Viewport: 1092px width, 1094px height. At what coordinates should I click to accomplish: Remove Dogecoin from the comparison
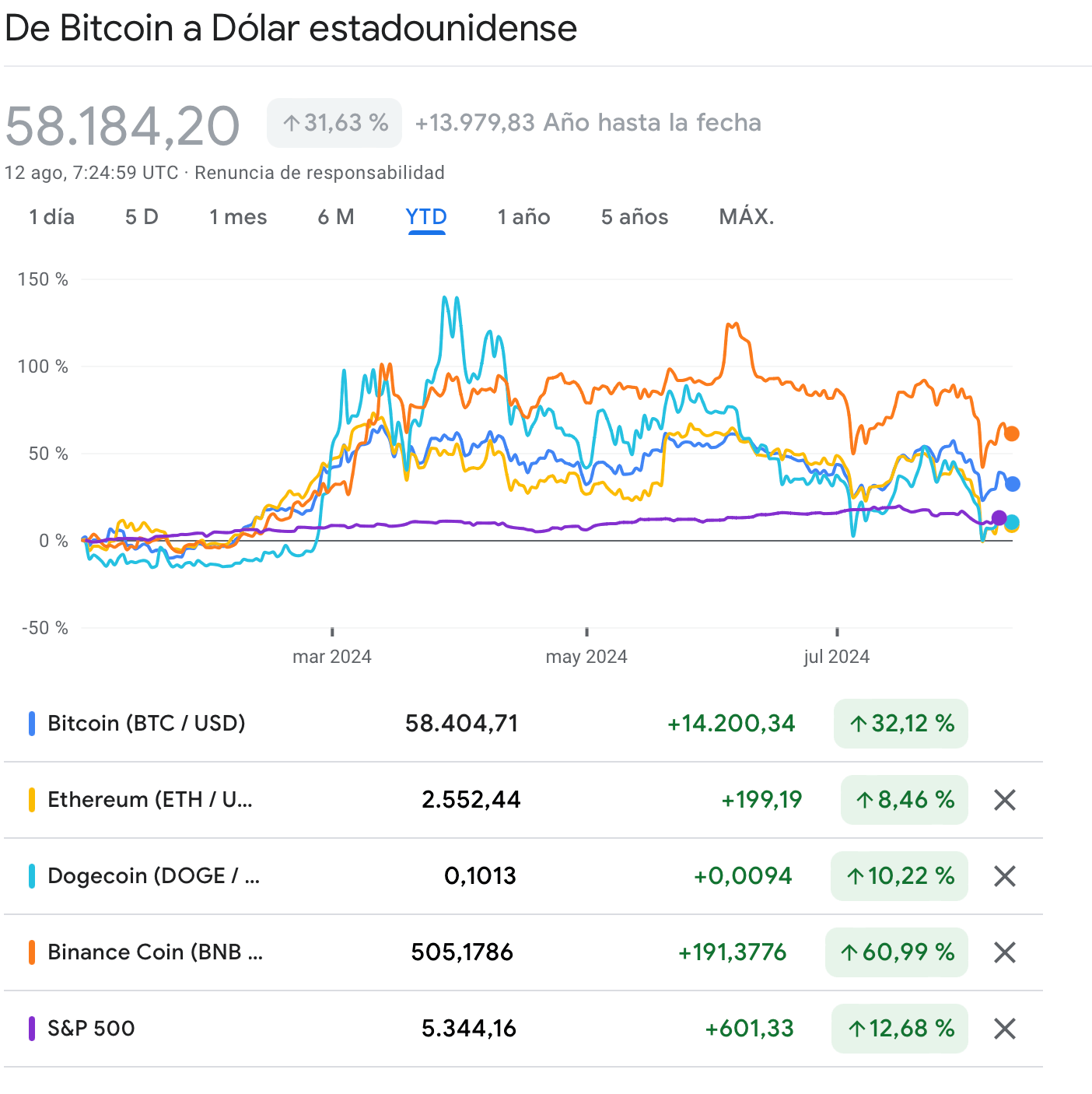1005,876
